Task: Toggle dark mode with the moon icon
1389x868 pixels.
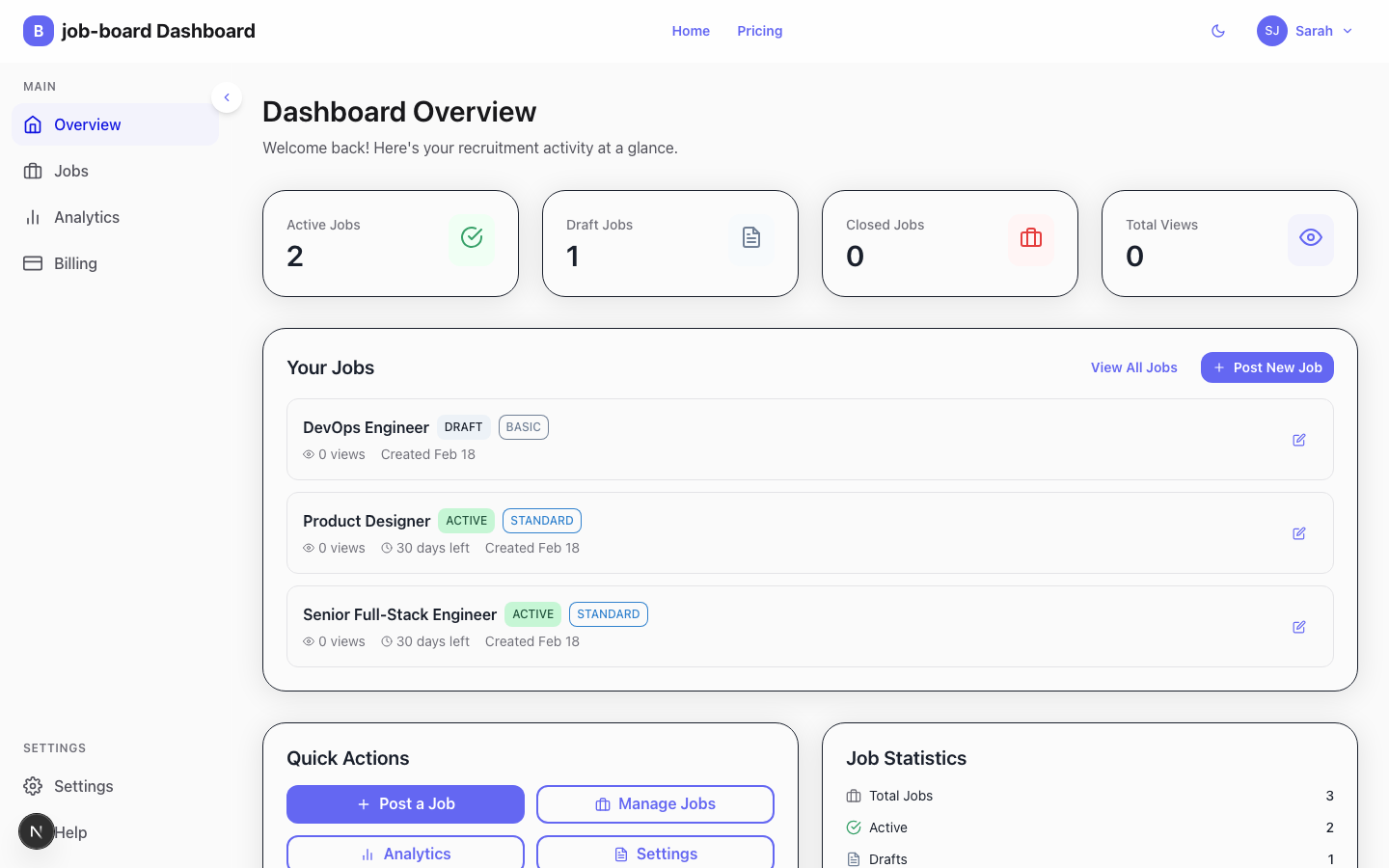Action: tap(1217, 31)
